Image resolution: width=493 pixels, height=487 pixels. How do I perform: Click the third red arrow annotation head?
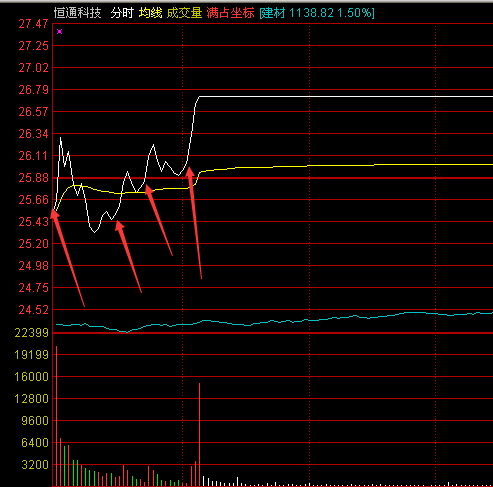pyautogui.click(x=148, y=189)
